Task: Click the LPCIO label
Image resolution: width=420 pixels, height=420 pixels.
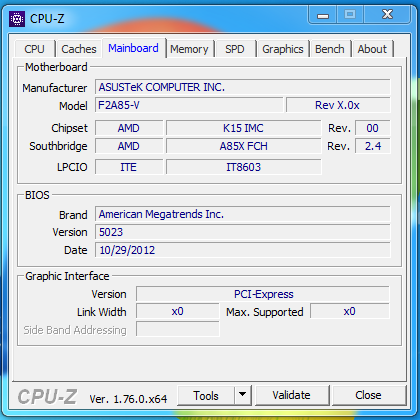Action: (x=72, y=167)
